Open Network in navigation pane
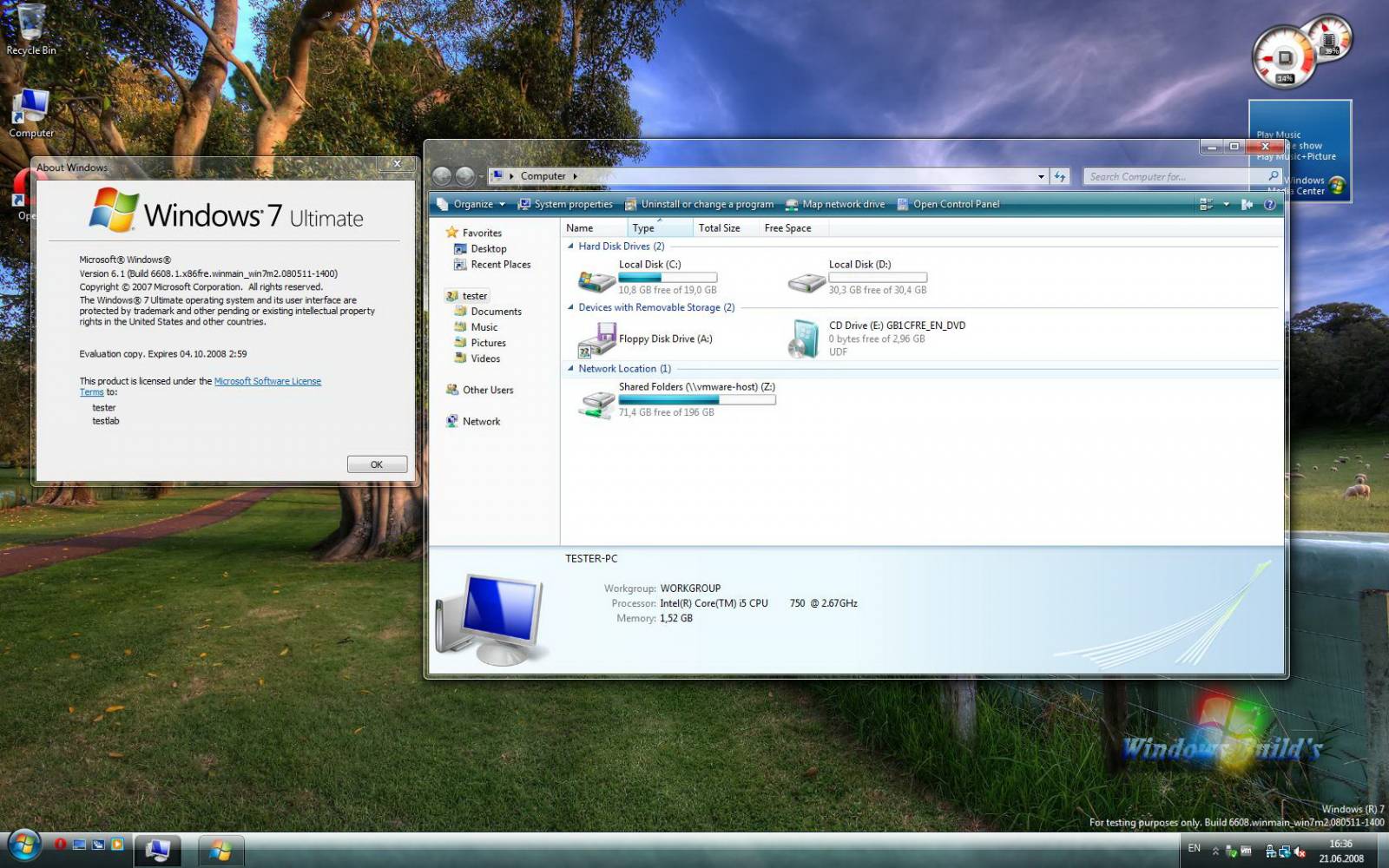1389x868 pixels. tap(473, 421)
